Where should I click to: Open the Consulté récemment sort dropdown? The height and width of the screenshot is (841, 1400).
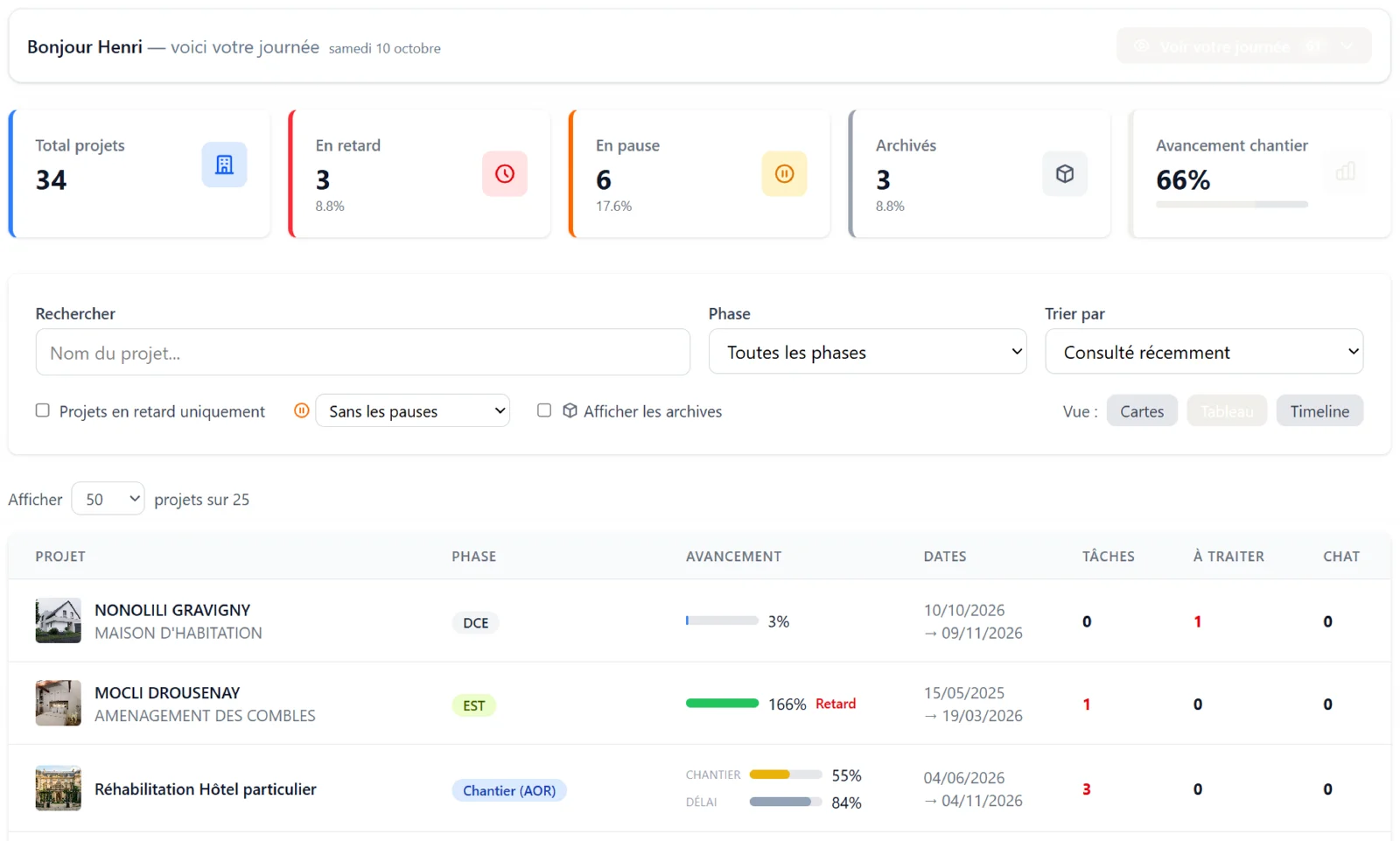pos(1204,352)
